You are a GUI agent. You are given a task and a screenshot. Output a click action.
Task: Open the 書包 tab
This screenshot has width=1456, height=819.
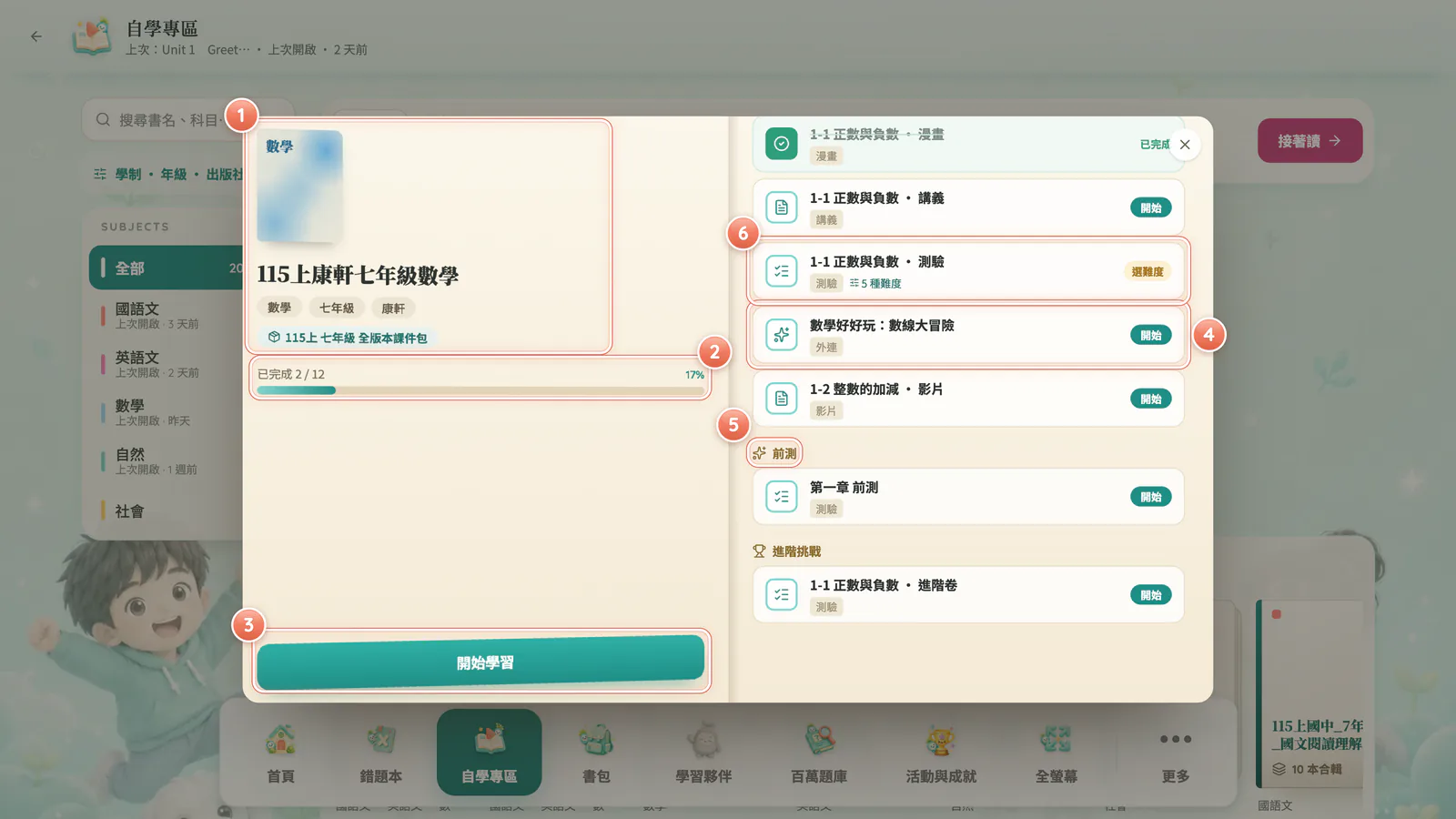596,753
